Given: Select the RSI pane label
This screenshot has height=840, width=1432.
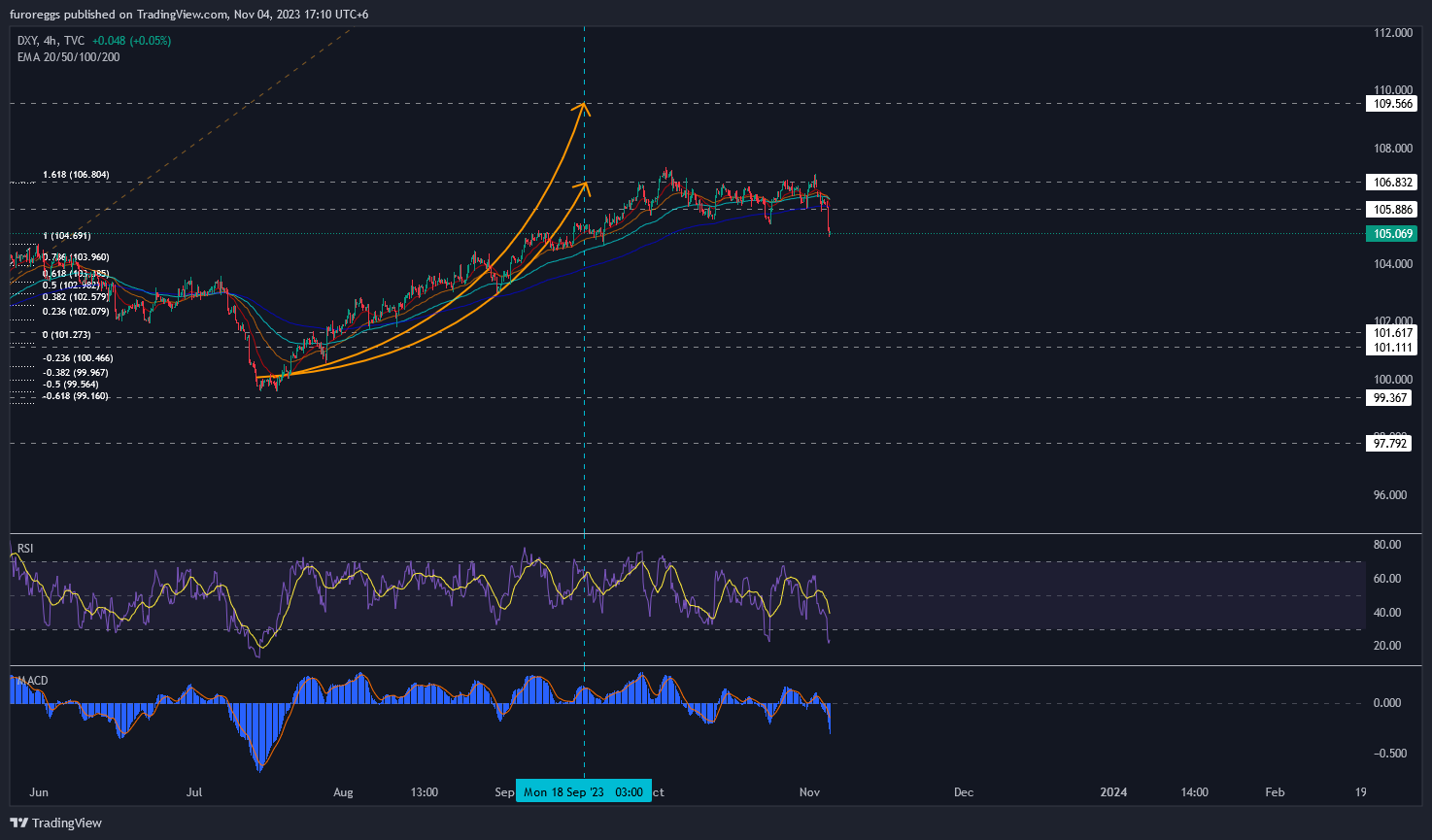Looking at the screenshot, I should 25,549.
